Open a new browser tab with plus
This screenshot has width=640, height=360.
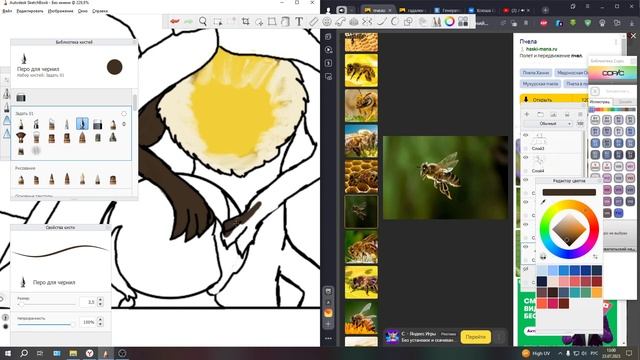click(x=545, y=10)
